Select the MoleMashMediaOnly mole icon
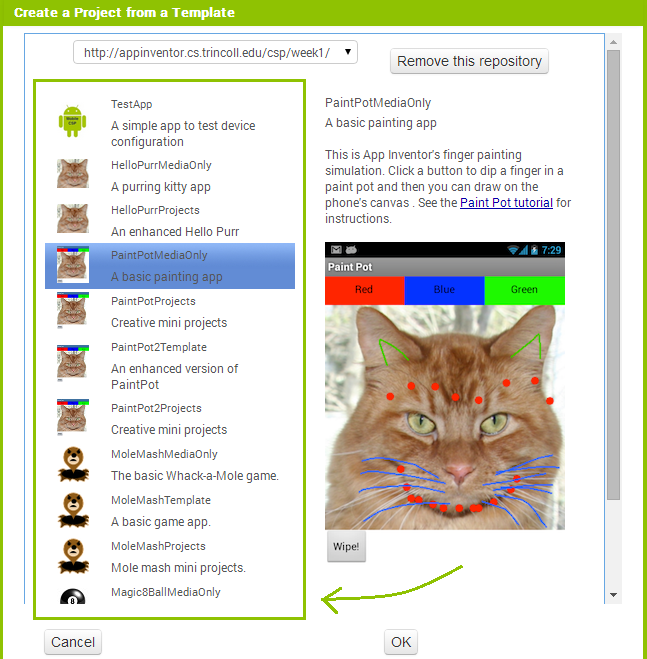Screen dimensions: 647x659 click(x=74, y=464)
